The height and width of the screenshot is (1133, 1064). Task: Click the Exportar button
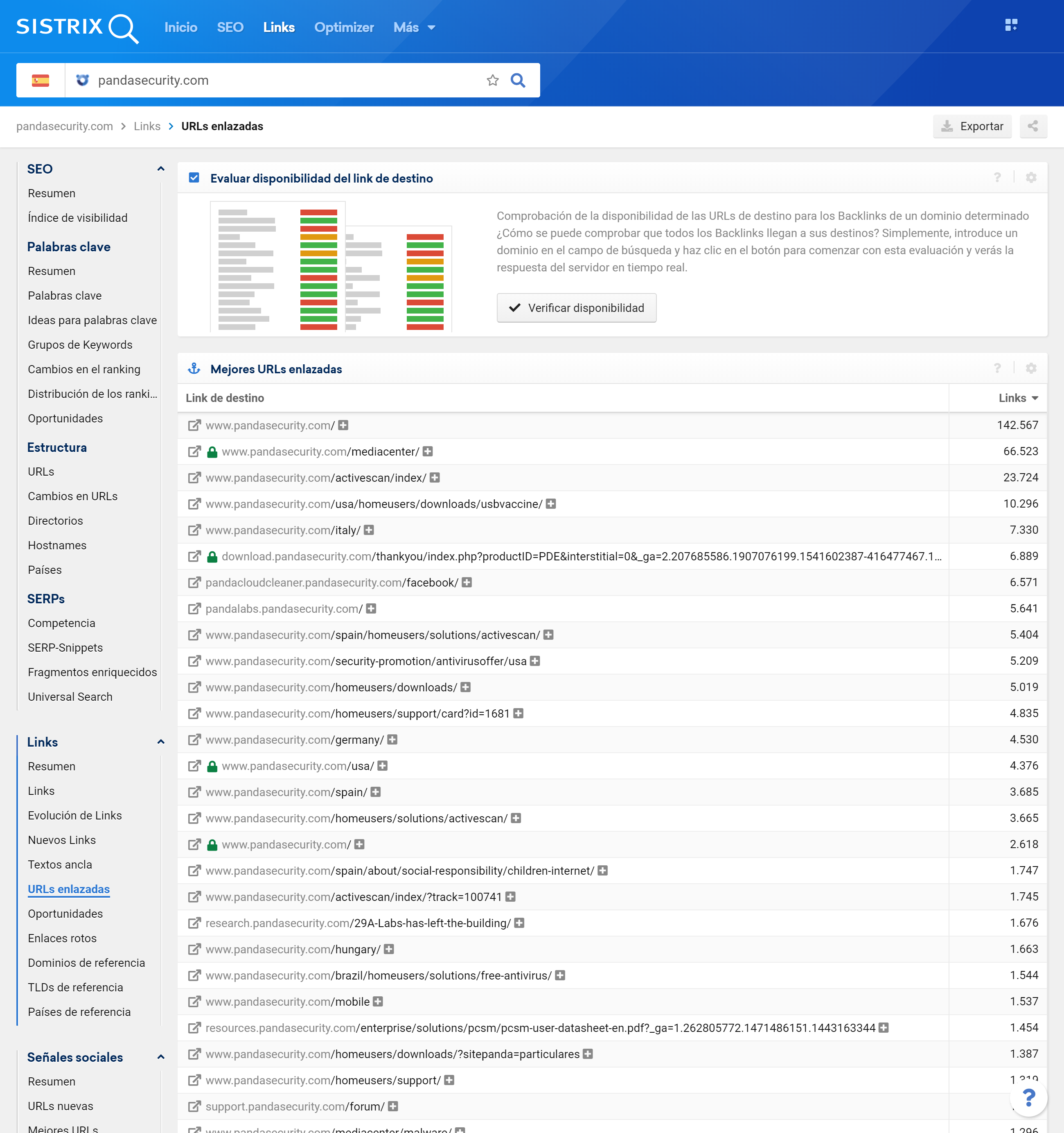972,126
